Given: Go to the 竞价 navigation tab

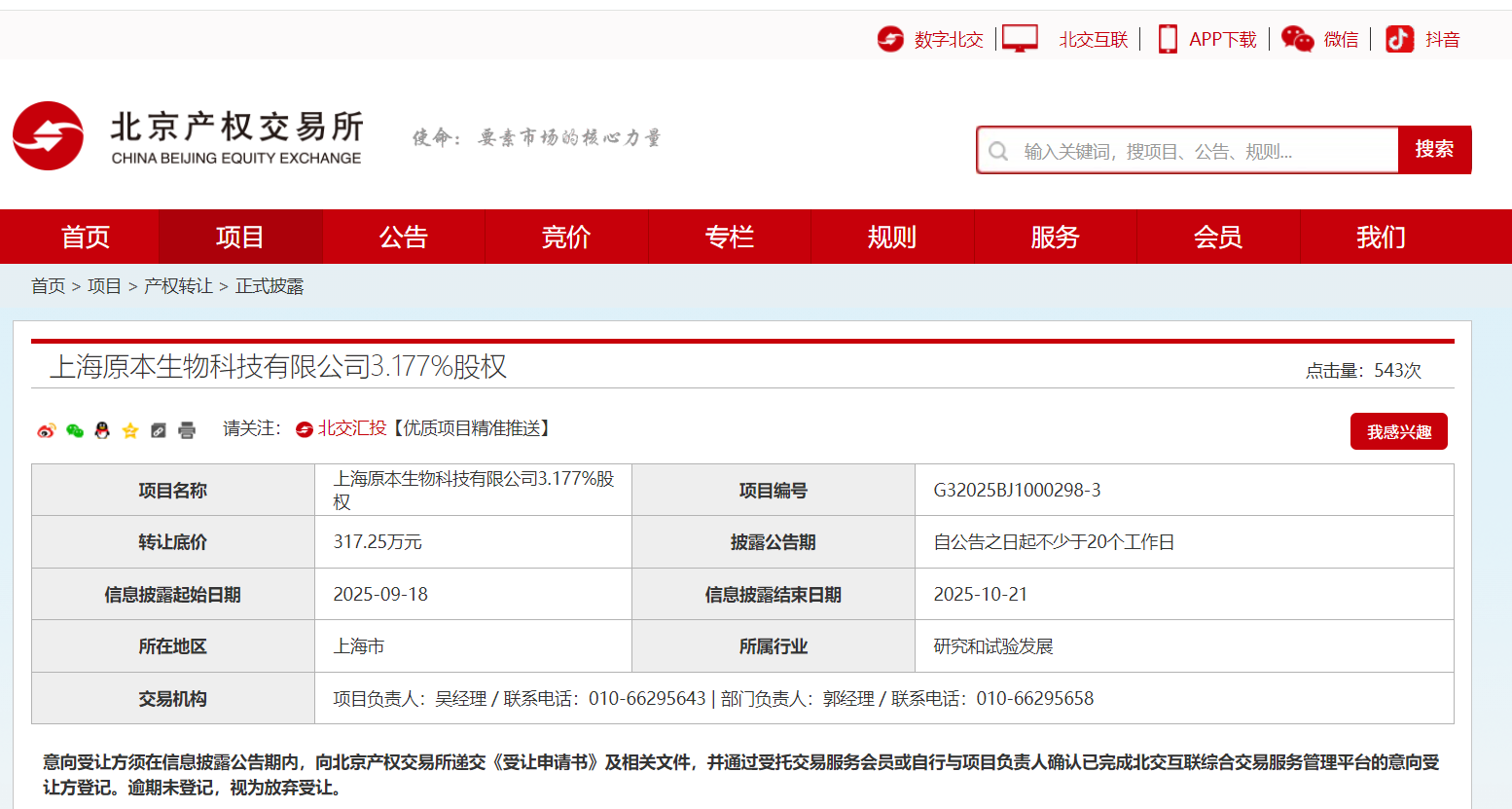Looking at the screenshot, I should pyautogui.click(x=565, y=237).
